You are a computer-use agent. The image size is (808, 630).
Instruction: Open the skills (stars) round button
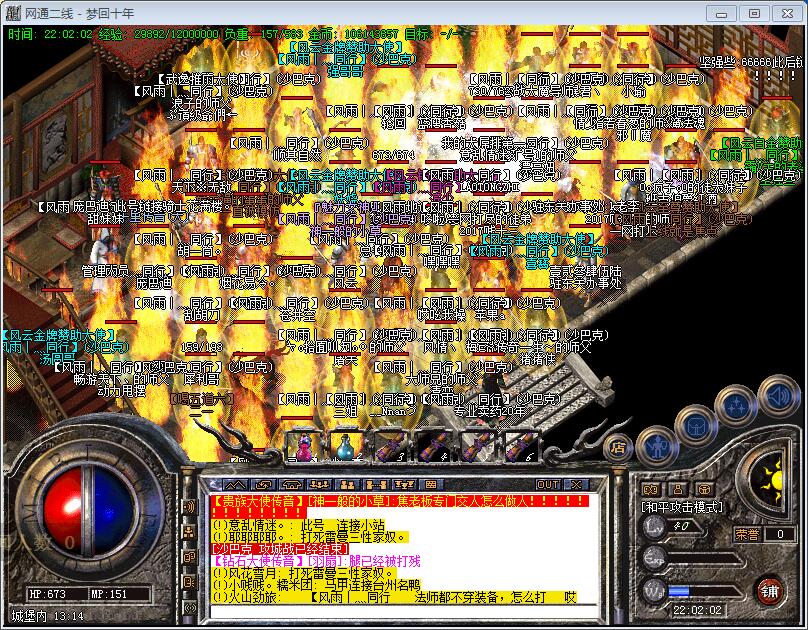pos(735,407)
